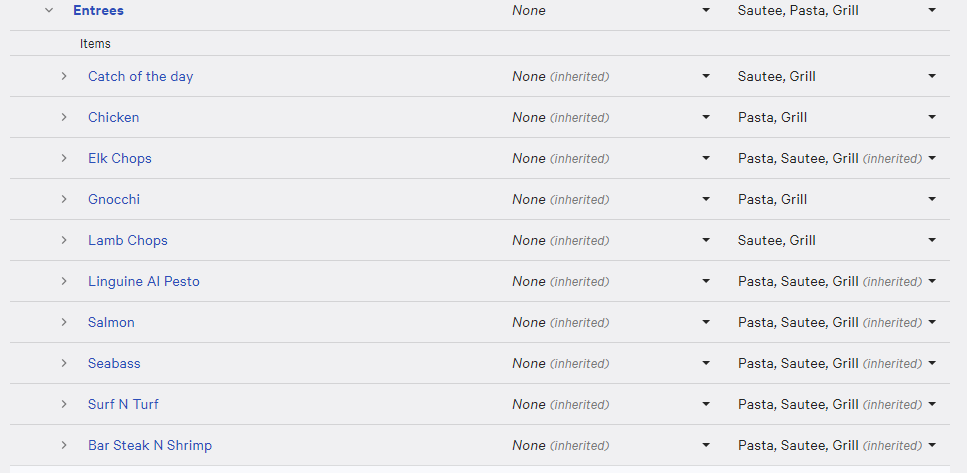This screenshot has height=473, width=967.
Task: Click the Seabass item link
Action: point(114,363)
